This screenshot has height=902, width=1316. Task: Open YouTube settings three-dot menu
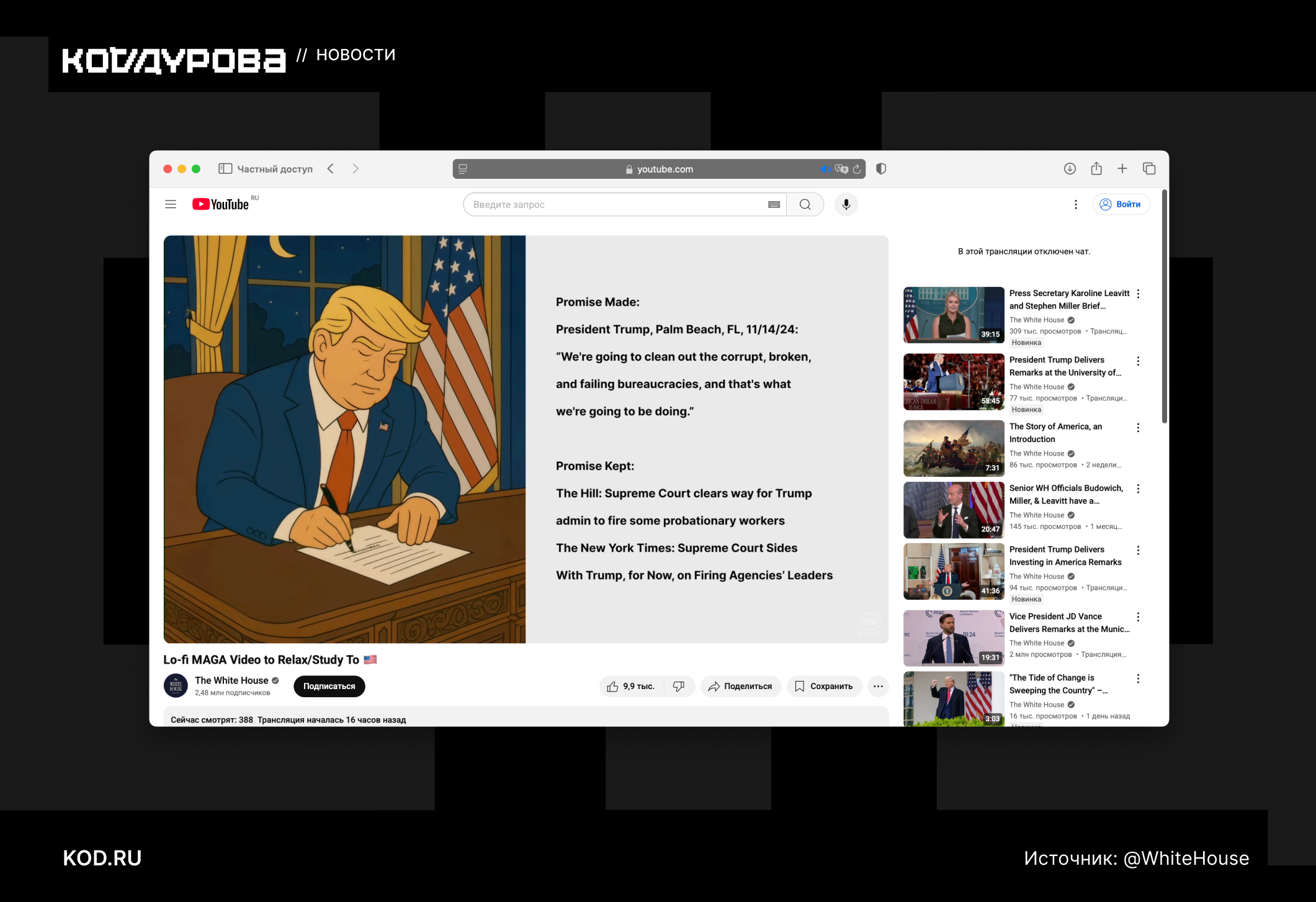[1076, 204]
